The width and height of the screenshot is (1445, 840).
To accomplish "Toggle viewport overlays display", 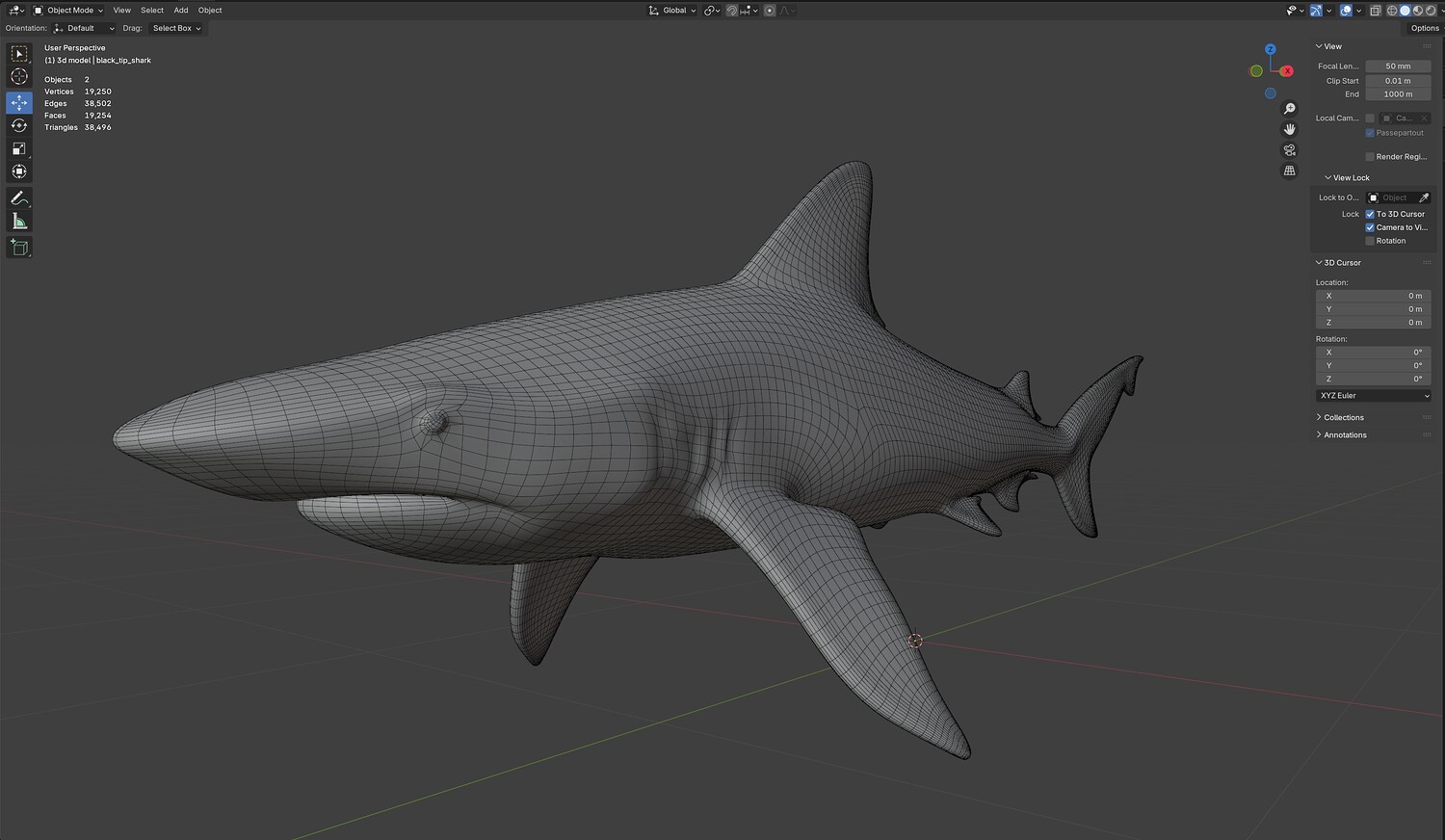I will coord(1346,11).
